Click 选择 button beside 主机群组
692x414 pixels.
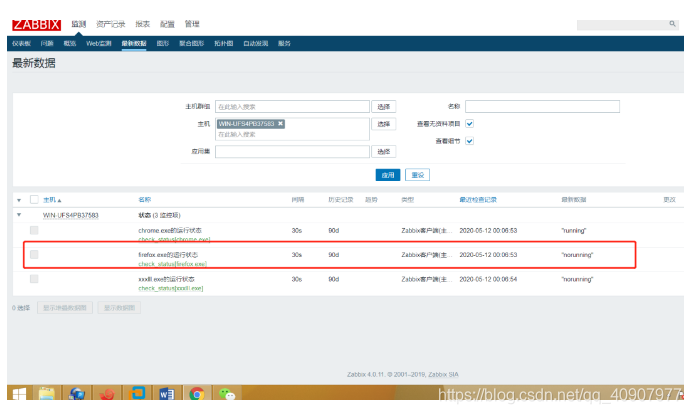click(x=384, y=107)
